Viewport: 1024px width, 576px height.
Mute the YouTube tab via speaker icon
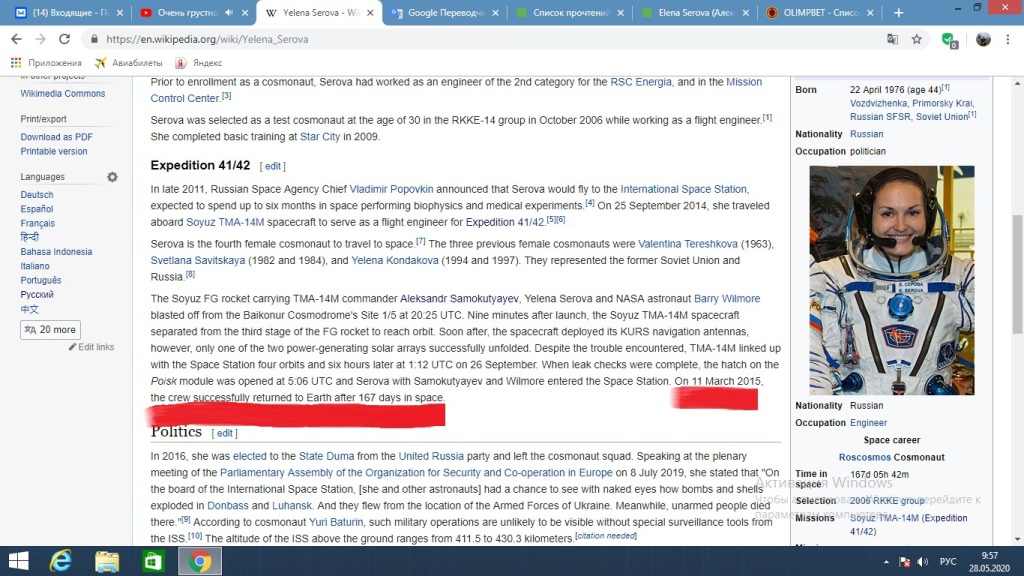229,12
